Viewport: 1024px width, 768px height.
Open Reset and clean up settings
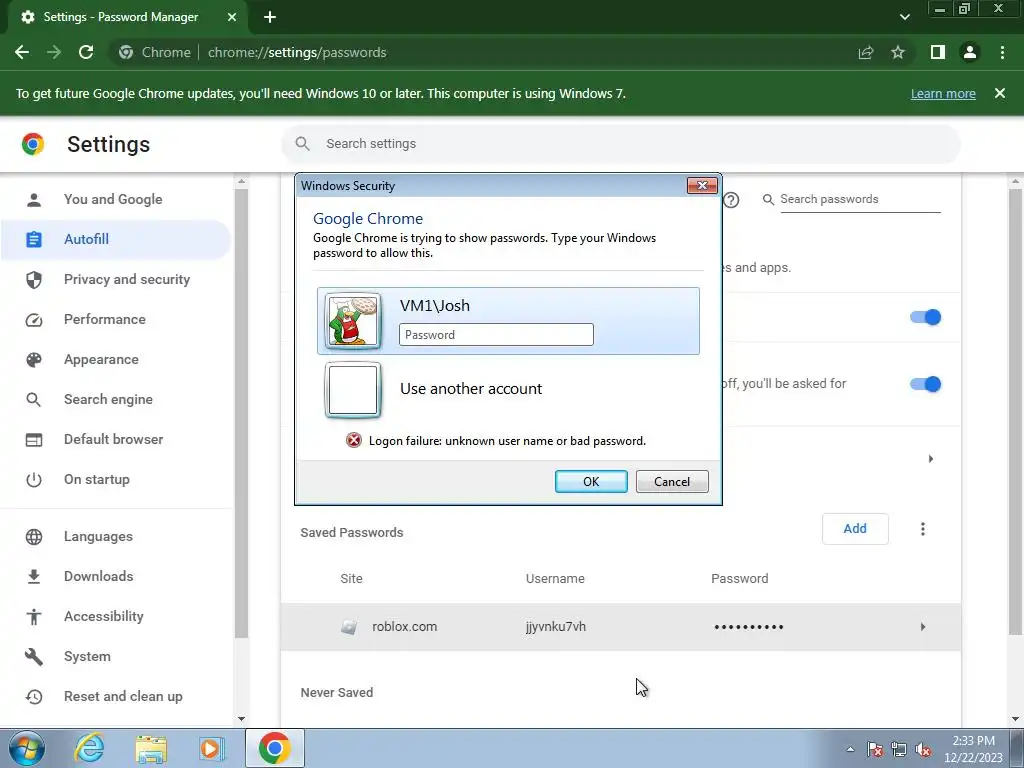pyautogui.click(x=123, y=696)
